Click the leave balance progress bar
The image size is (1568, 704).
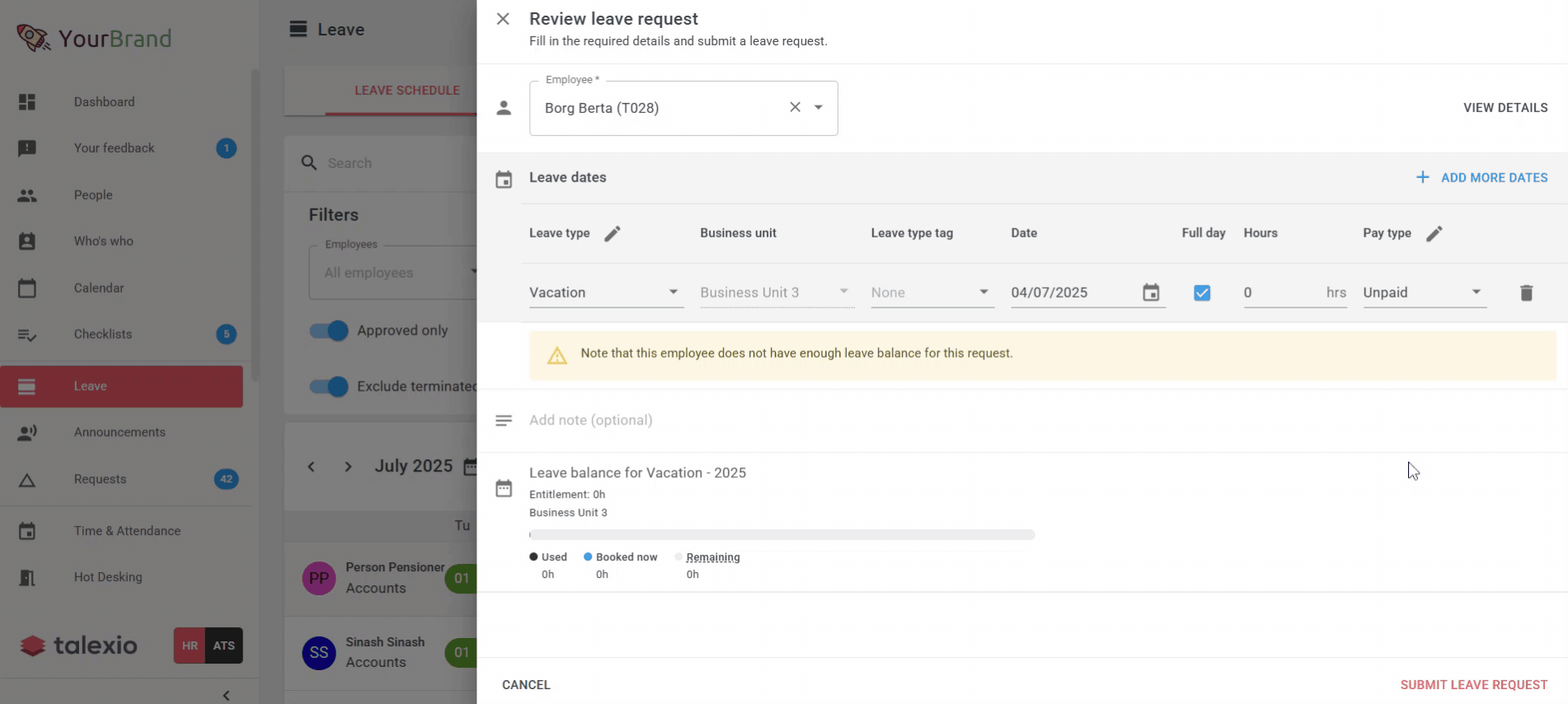(x=782, y=535)
